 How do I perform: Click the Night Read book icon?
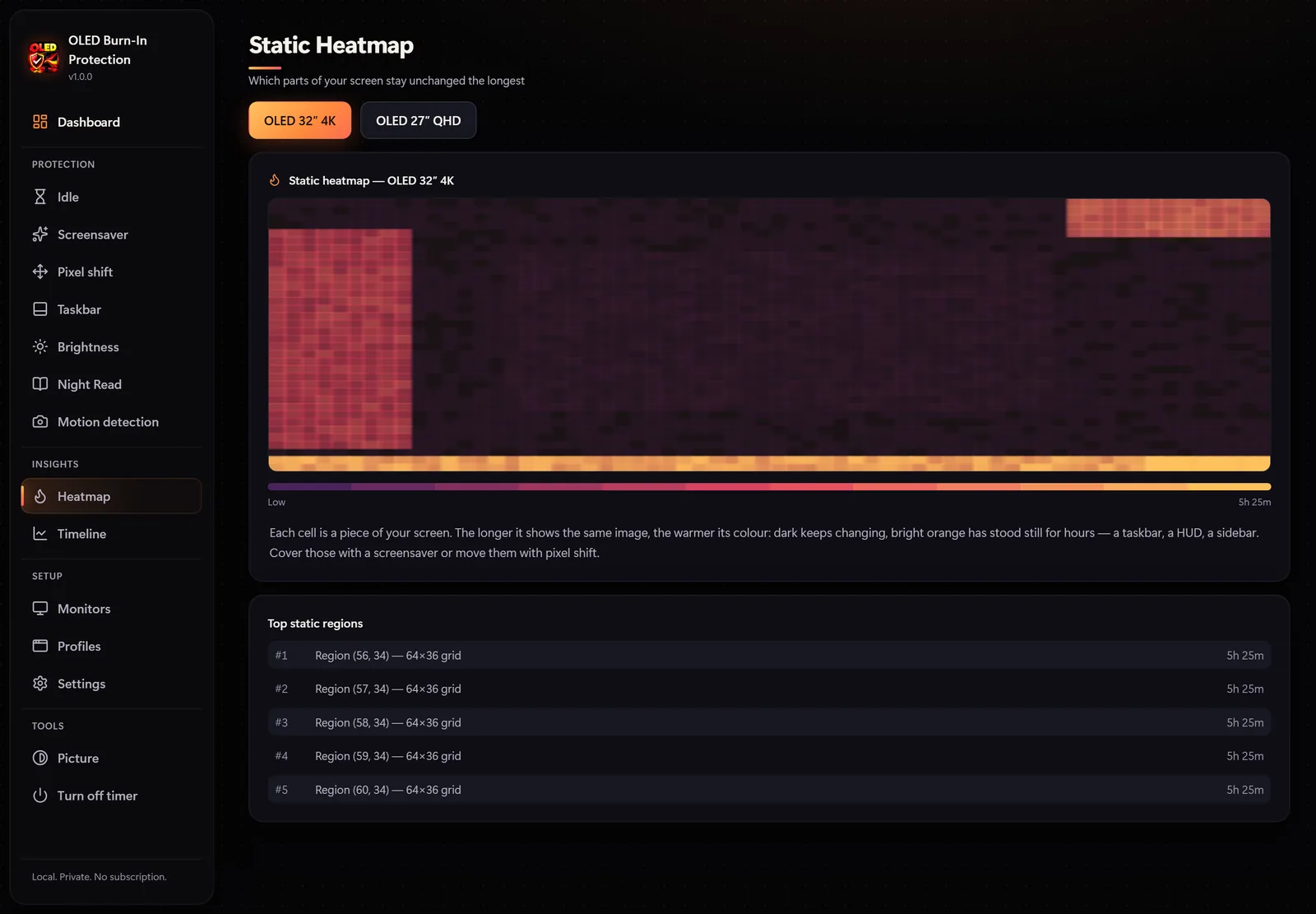point(40,384)
